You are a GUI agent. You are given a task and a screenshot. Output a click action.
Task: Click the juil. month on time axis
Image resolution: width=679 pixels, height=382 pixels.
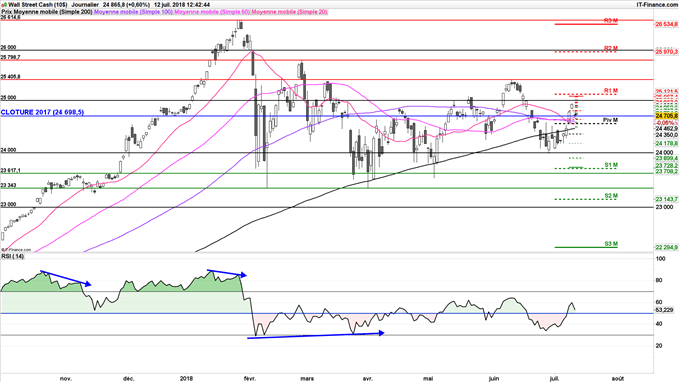pyautogui.click(x=554, y=379)
